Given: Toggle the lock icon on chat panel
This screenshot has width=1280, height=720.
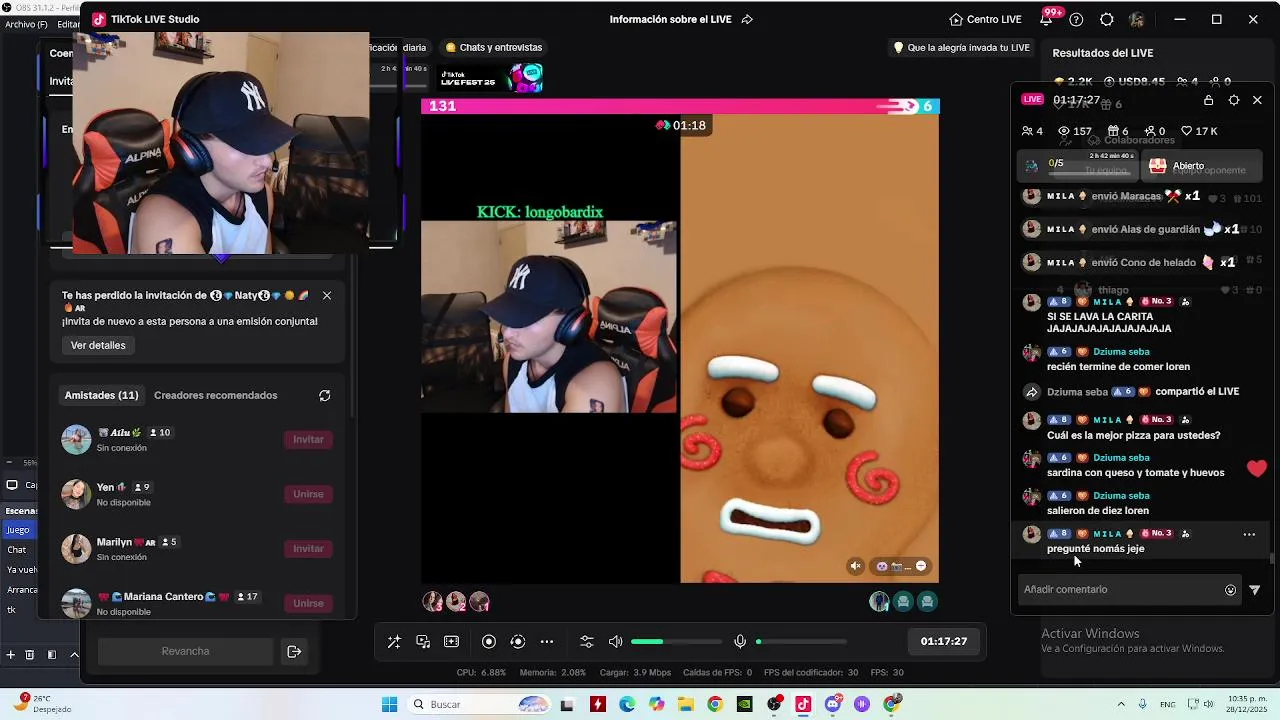Looking at the screenshot, I should pyautogui.click(x=1208, y=100).
